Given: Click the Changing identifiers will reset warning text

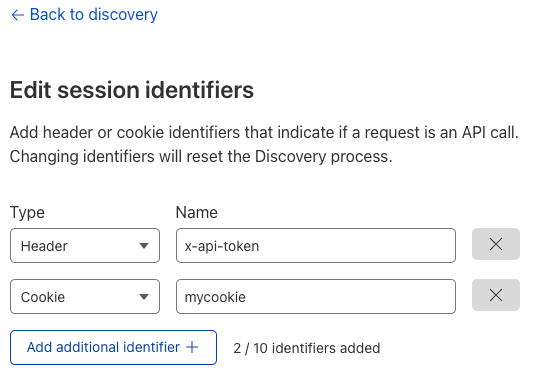Looking at the screenshot, I should click(x=201, y=157).
